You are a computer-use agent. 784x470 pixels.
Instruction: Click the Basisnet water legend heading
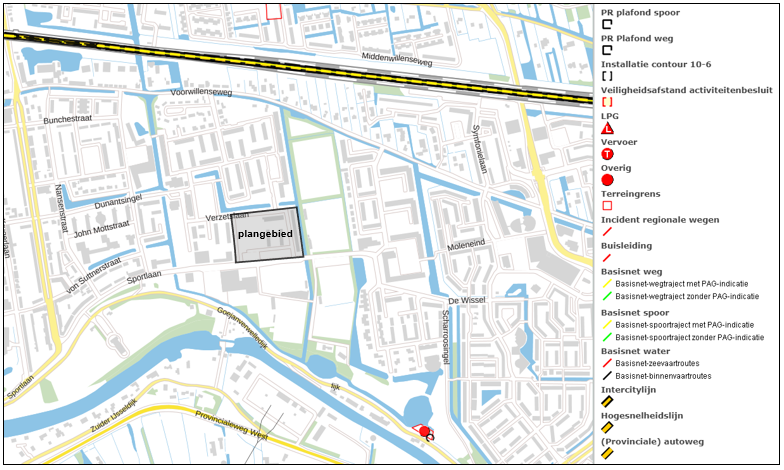(636, 351)
